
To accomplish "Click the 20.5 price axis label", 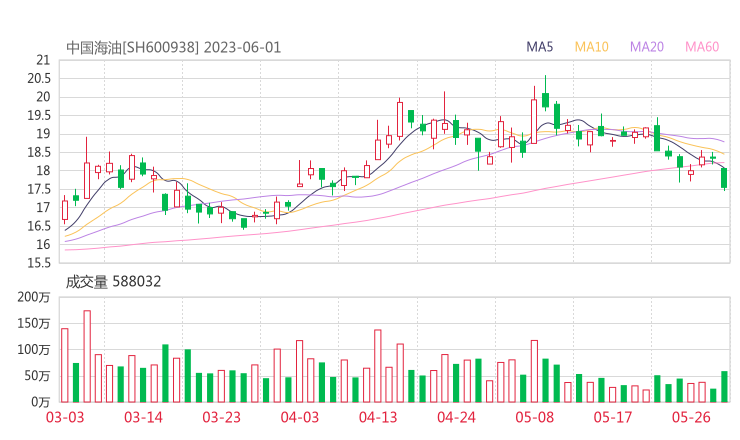I will [39, 78].
